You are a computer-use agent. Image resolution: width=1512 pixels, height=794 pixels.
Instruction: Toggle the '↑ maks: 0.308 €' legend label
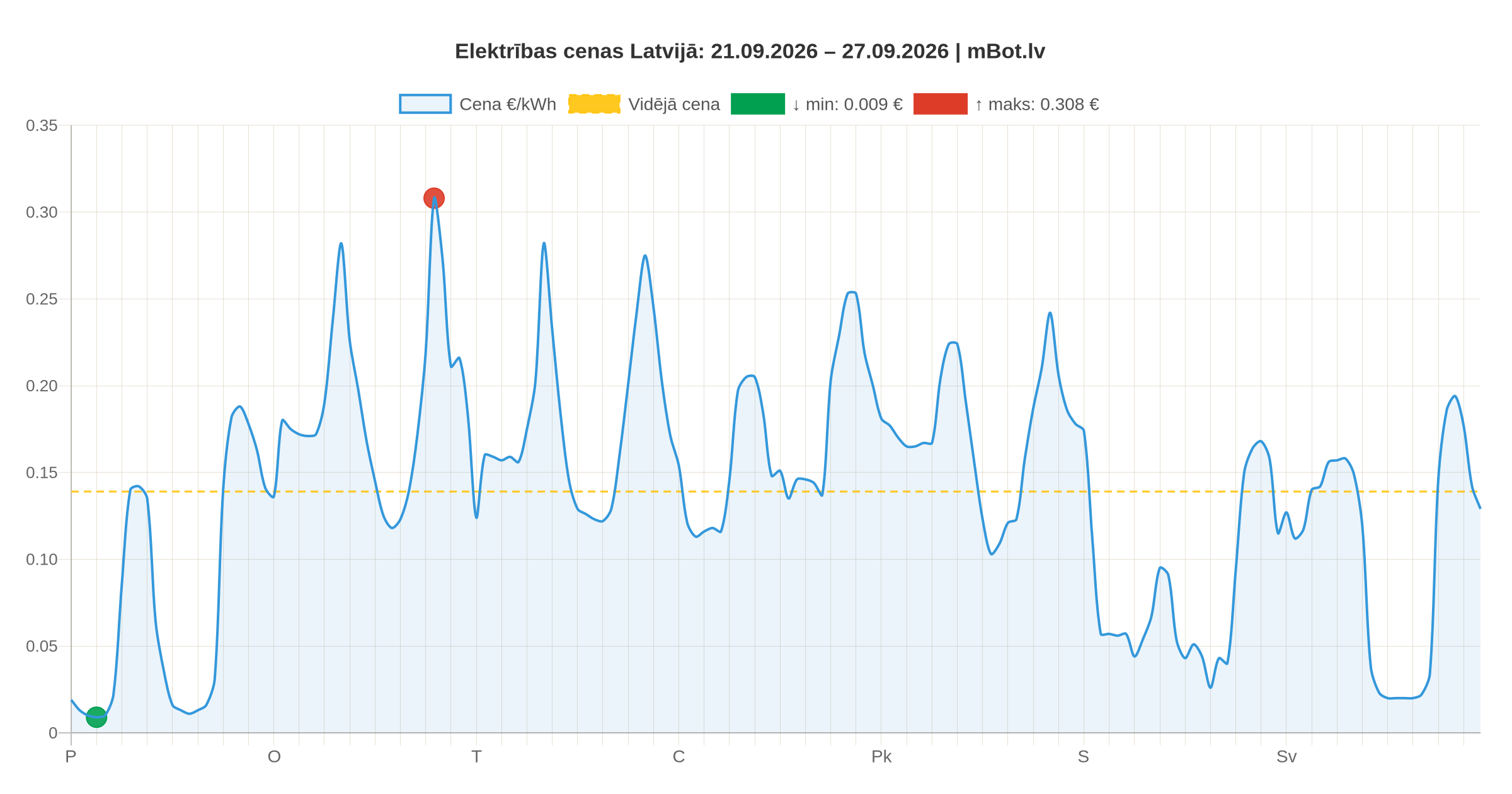coord(1037,104)
